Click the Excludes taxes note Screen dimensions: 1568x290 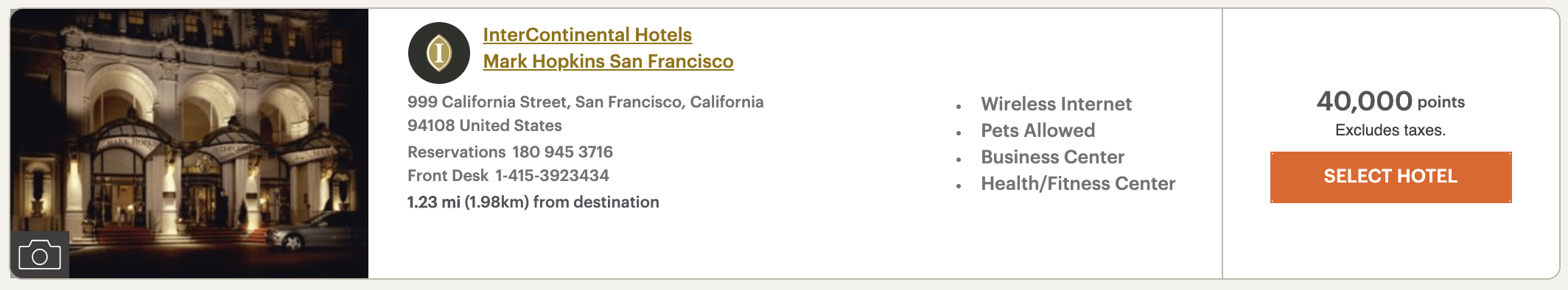click(1390, 130)
